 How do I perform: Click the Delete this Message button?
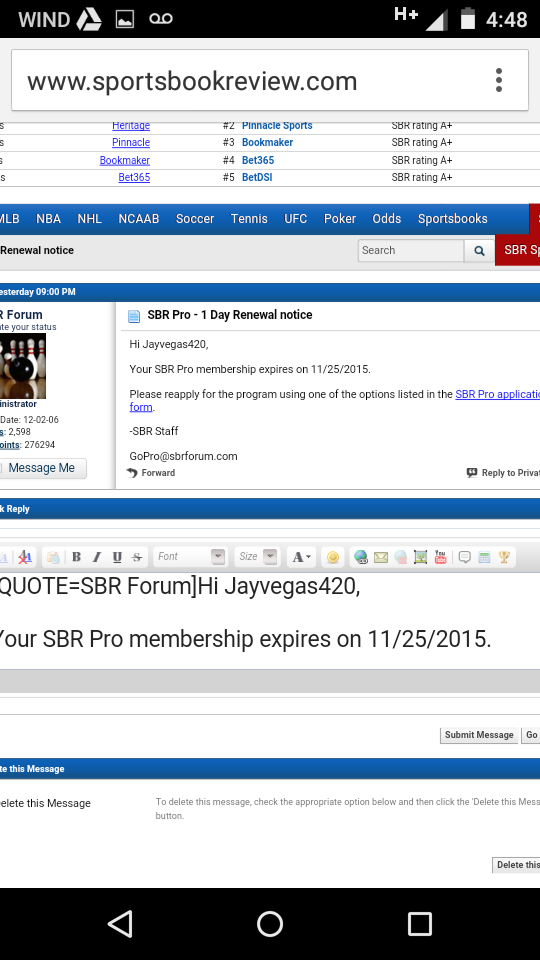point(517,864)
